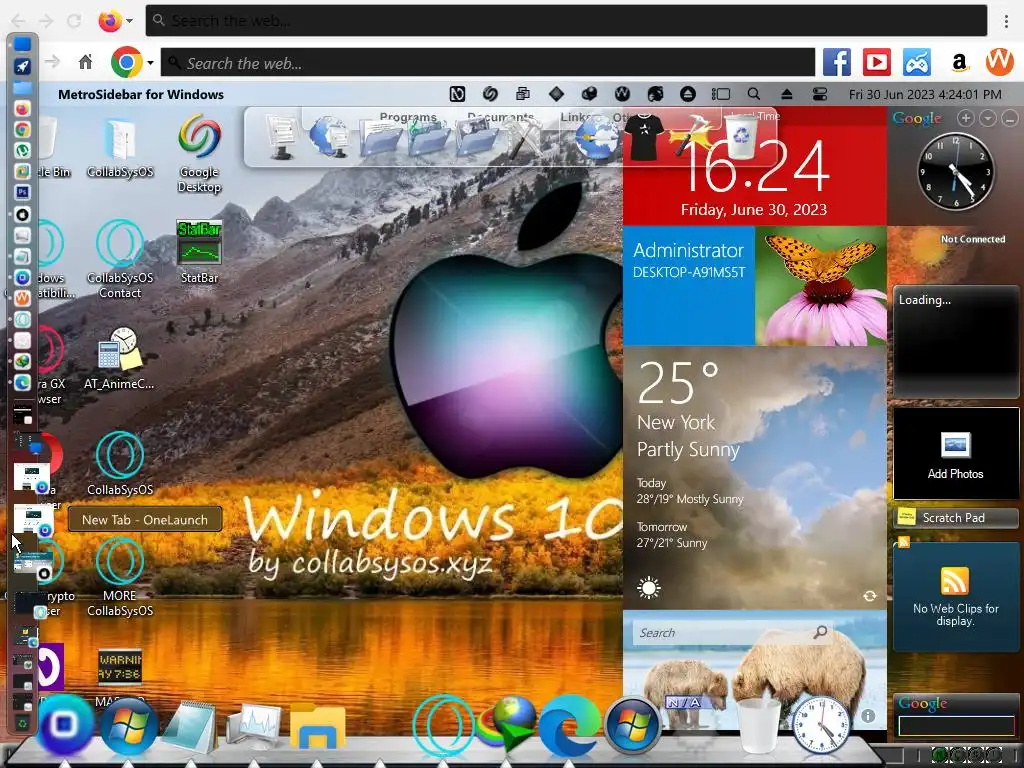Open the Google Desktop shortcut
This screenshot has width=1024, height=768.
tap(199, 153)
